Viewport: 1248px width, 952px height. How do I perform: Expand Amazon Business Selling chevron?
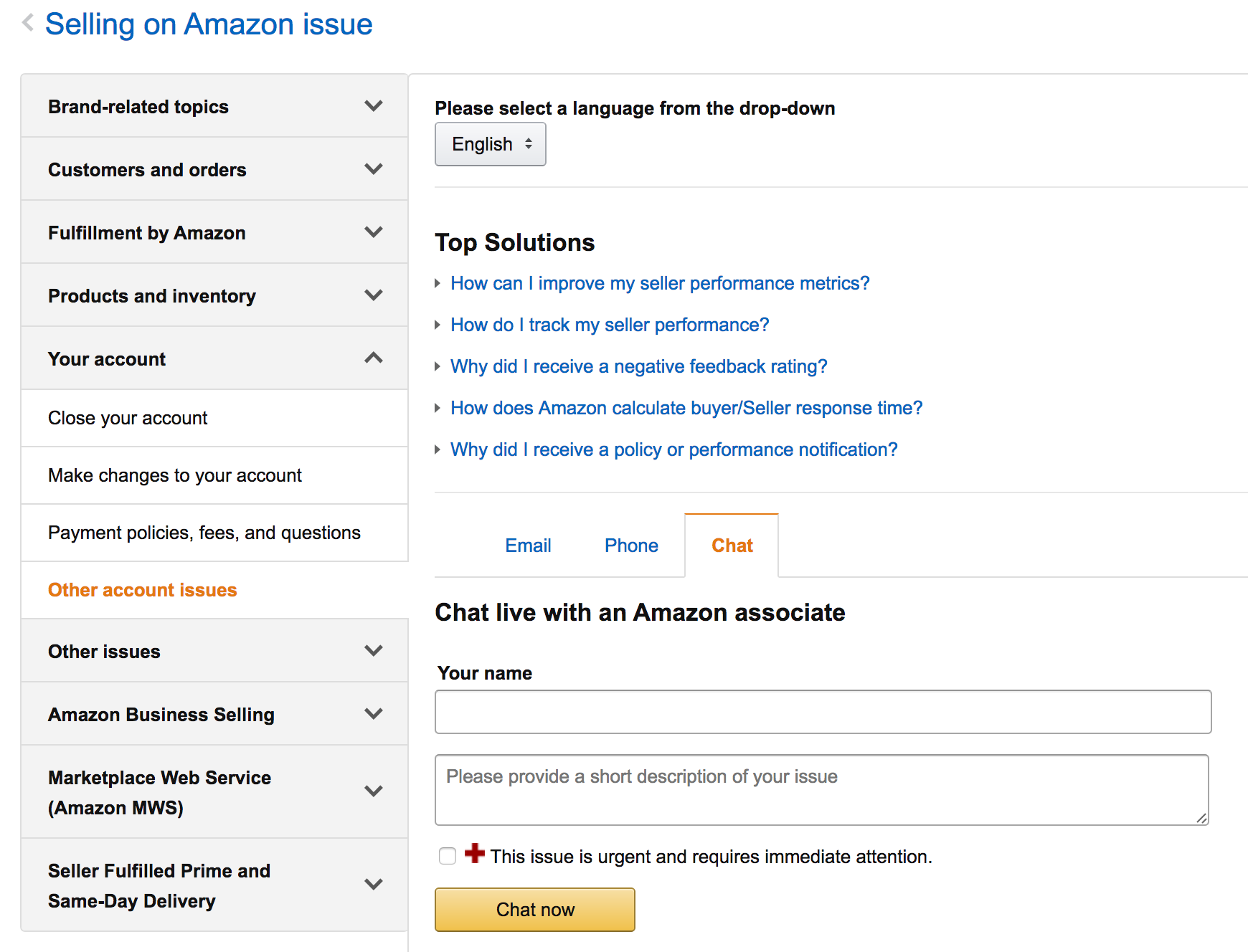(374, 714)
